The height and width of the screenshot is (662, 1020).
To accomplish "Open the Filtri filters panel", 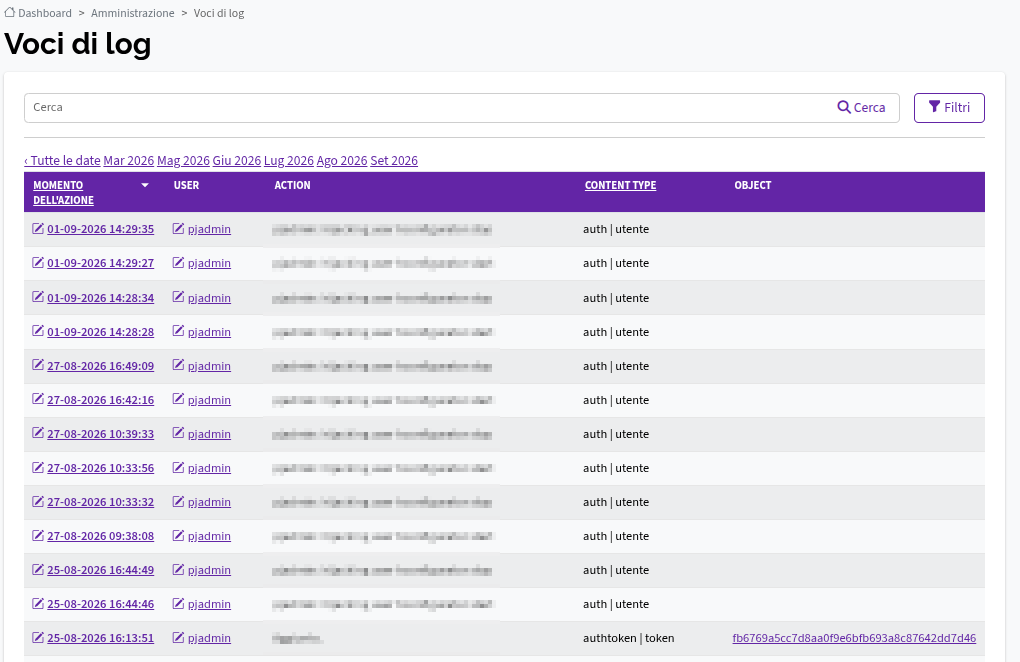I will pyautogui.click(x=949, y=108).
